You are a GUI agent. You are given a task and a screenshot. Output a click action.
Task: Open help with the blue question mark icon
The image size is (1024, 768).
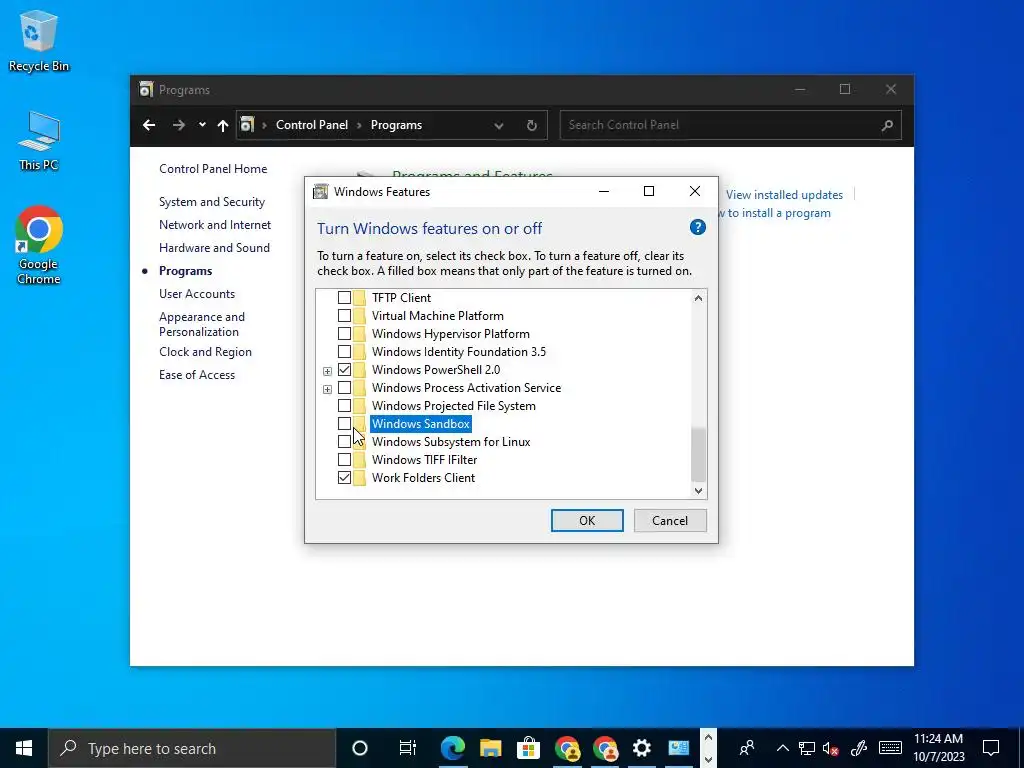[697, 227]
